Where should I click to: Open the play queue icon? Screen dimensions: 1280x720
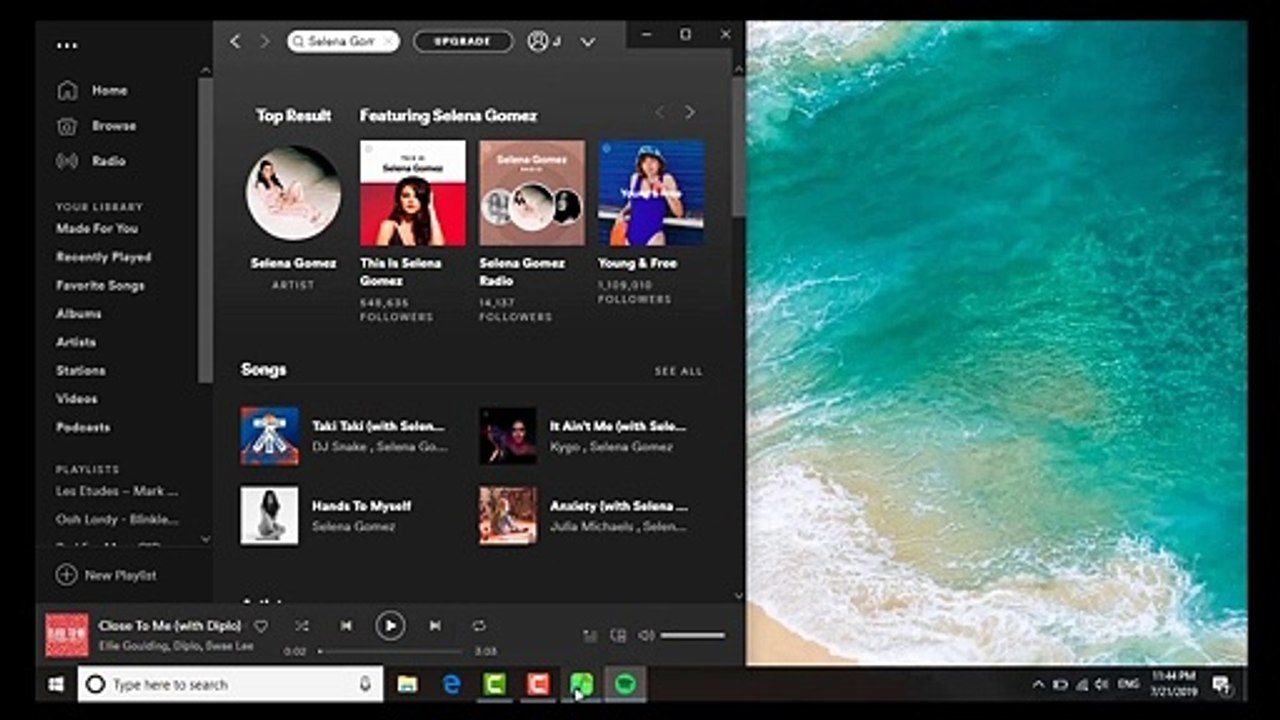click(x=590, y=636)
